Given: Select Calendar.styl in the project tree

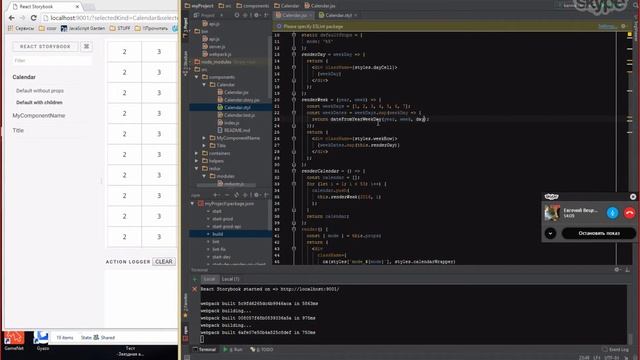Looking at the screenshot, I should tap(233, 107).
